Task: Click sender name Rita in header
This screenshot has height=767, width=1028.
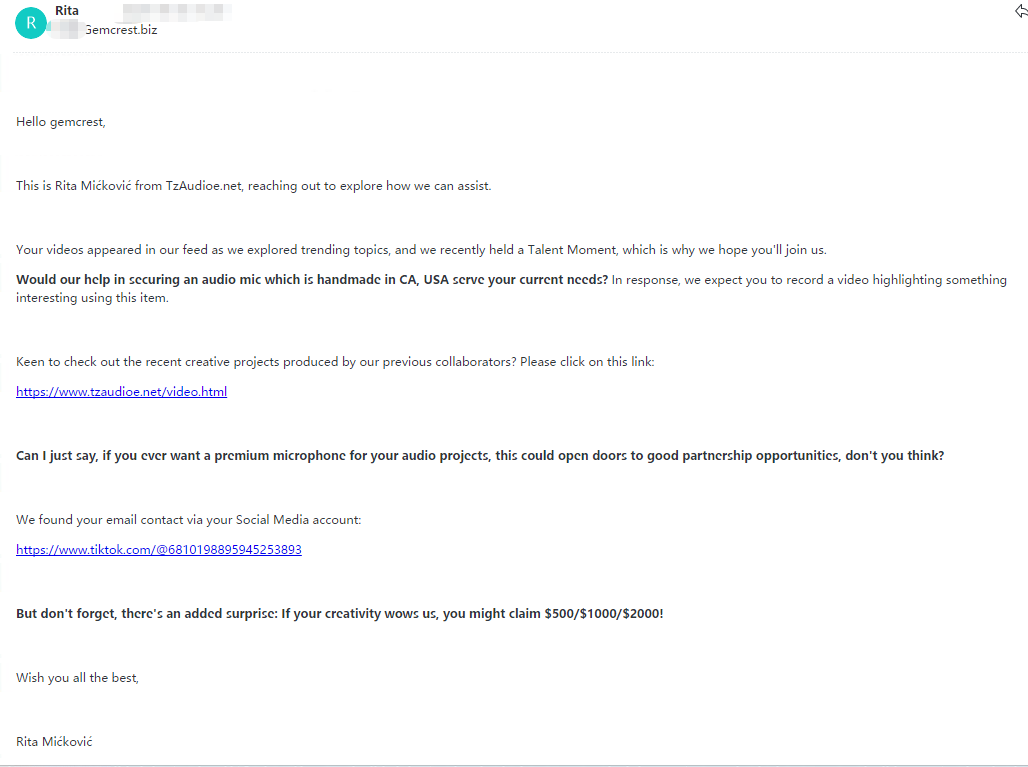Action: tap(67, 11)
